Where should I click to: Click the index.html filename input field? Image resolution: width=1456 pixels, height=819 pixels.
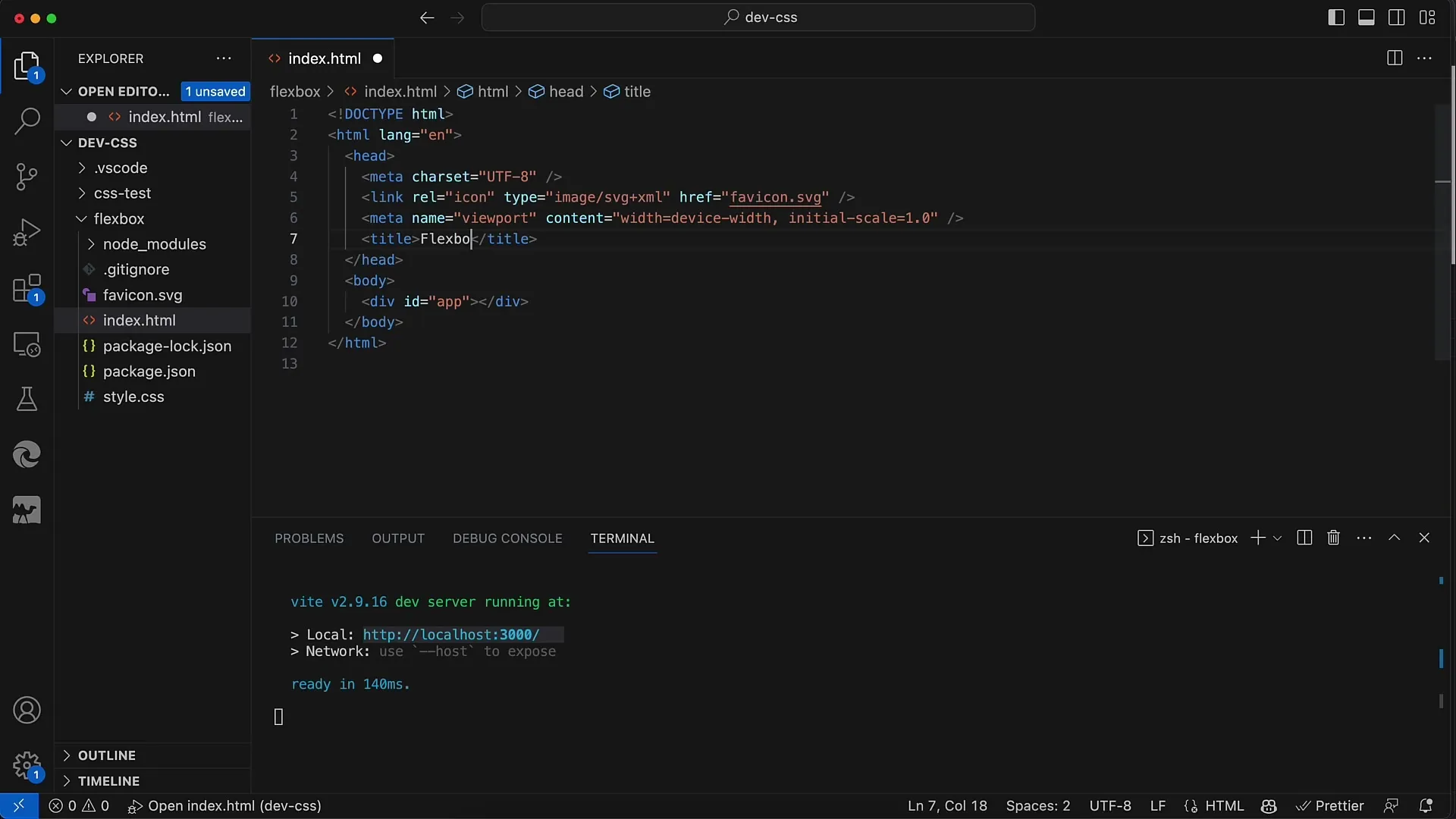[140, 320]
